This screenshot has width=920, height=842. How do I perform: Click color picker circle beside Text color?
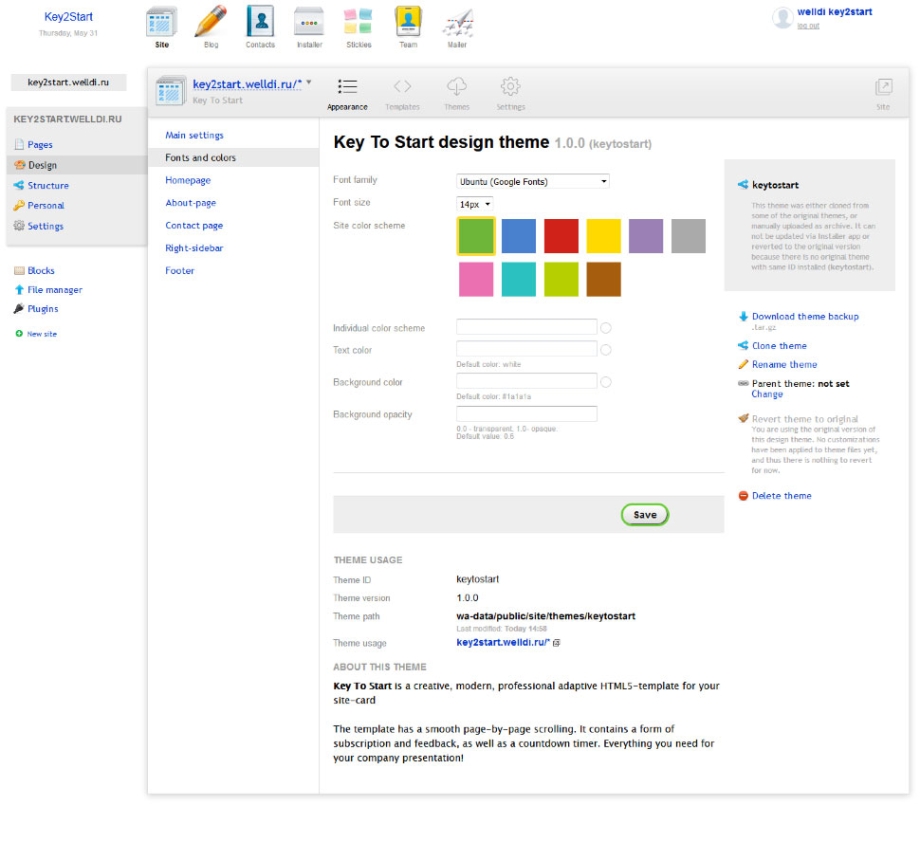(x=606, y=350)
